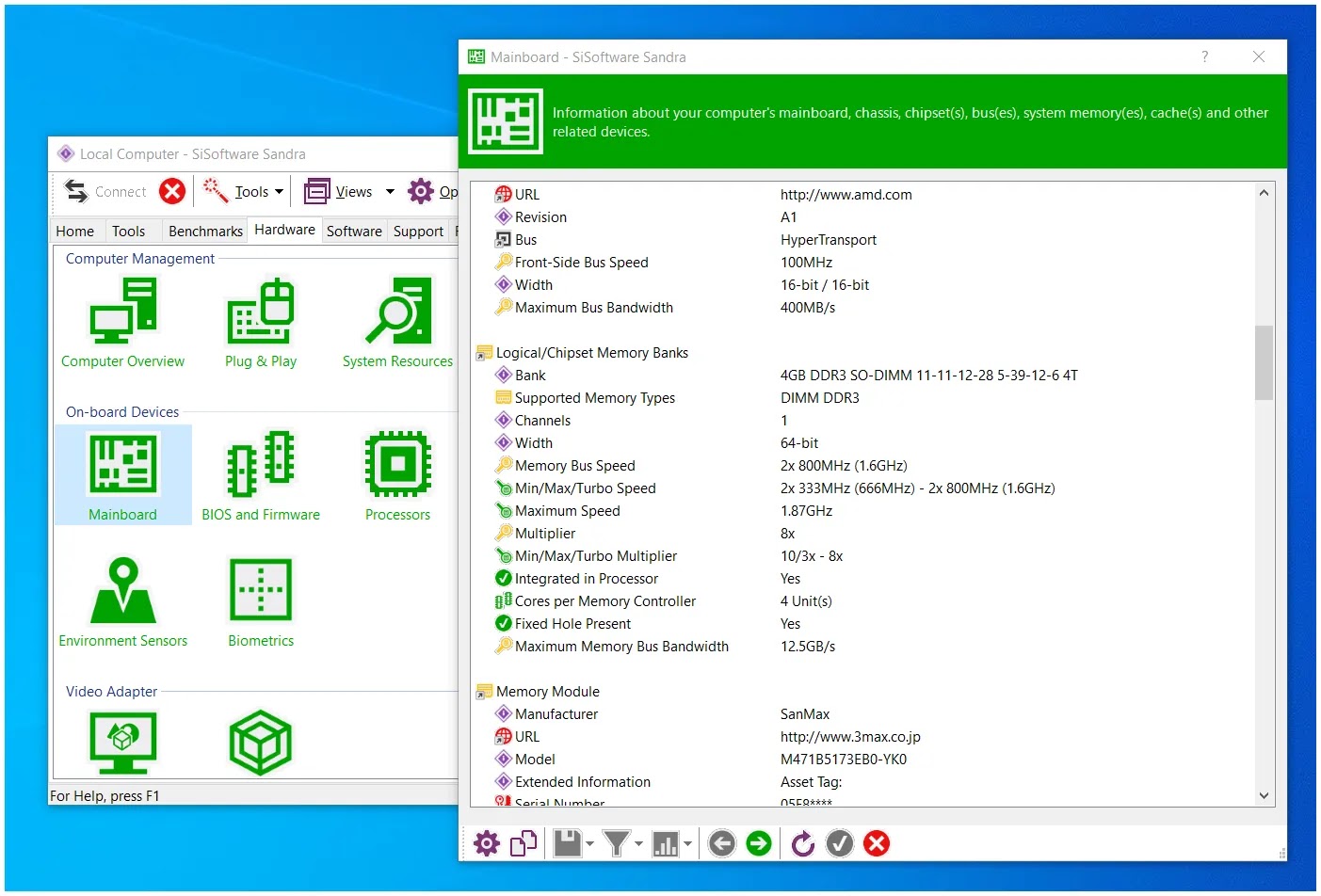Viewport: 1321px width, 896px height.
Task: Click the Views toolbar icon
Action: click(317, 191)
